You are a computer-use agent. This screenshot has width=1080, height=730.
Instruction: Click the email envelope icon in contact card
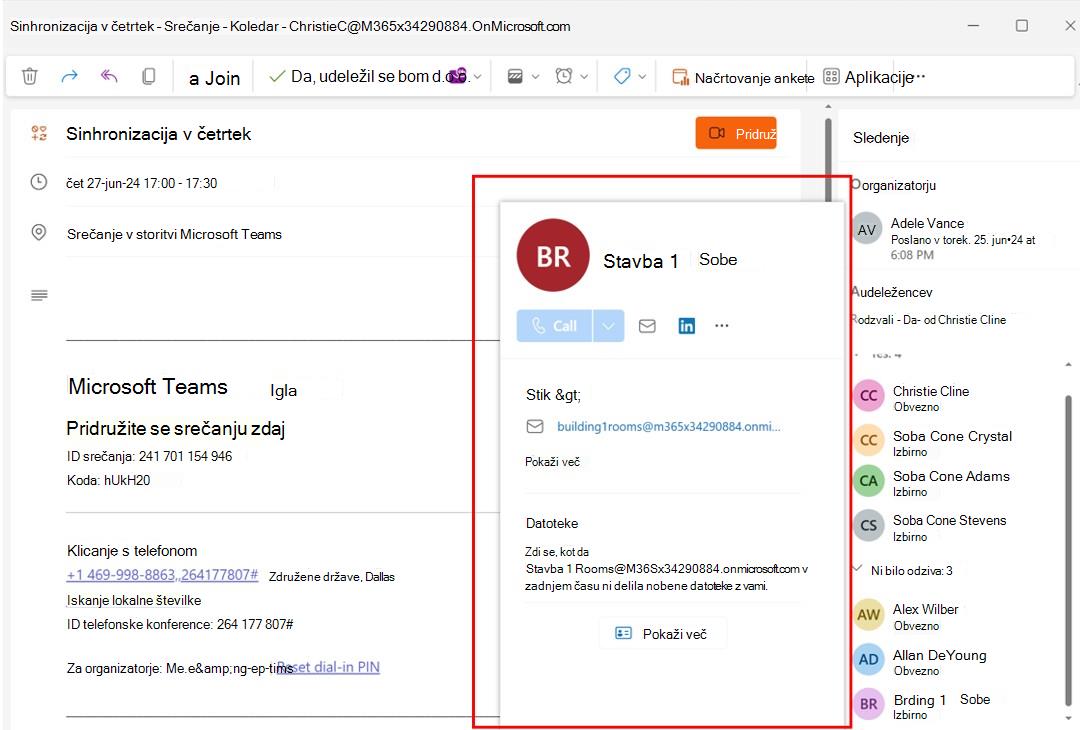[x=647, y=326]
